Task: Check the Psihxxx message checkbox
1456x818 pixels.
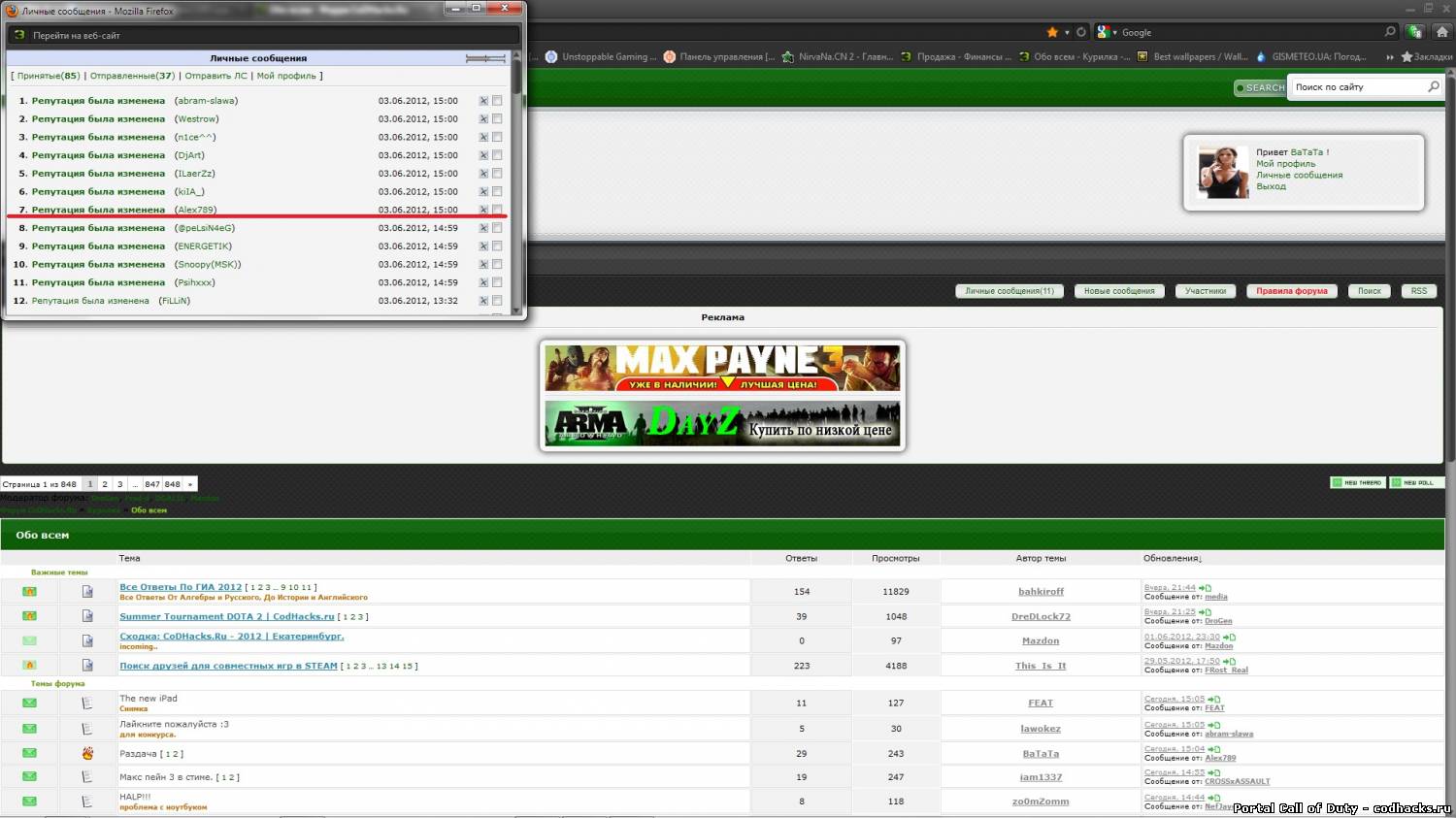Action: click(x=497, y=282)
